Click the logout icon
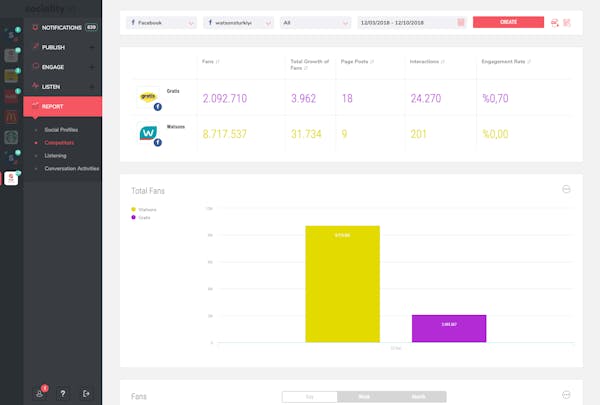Viewport: 600px width, 405px height. tap(86, 393)
